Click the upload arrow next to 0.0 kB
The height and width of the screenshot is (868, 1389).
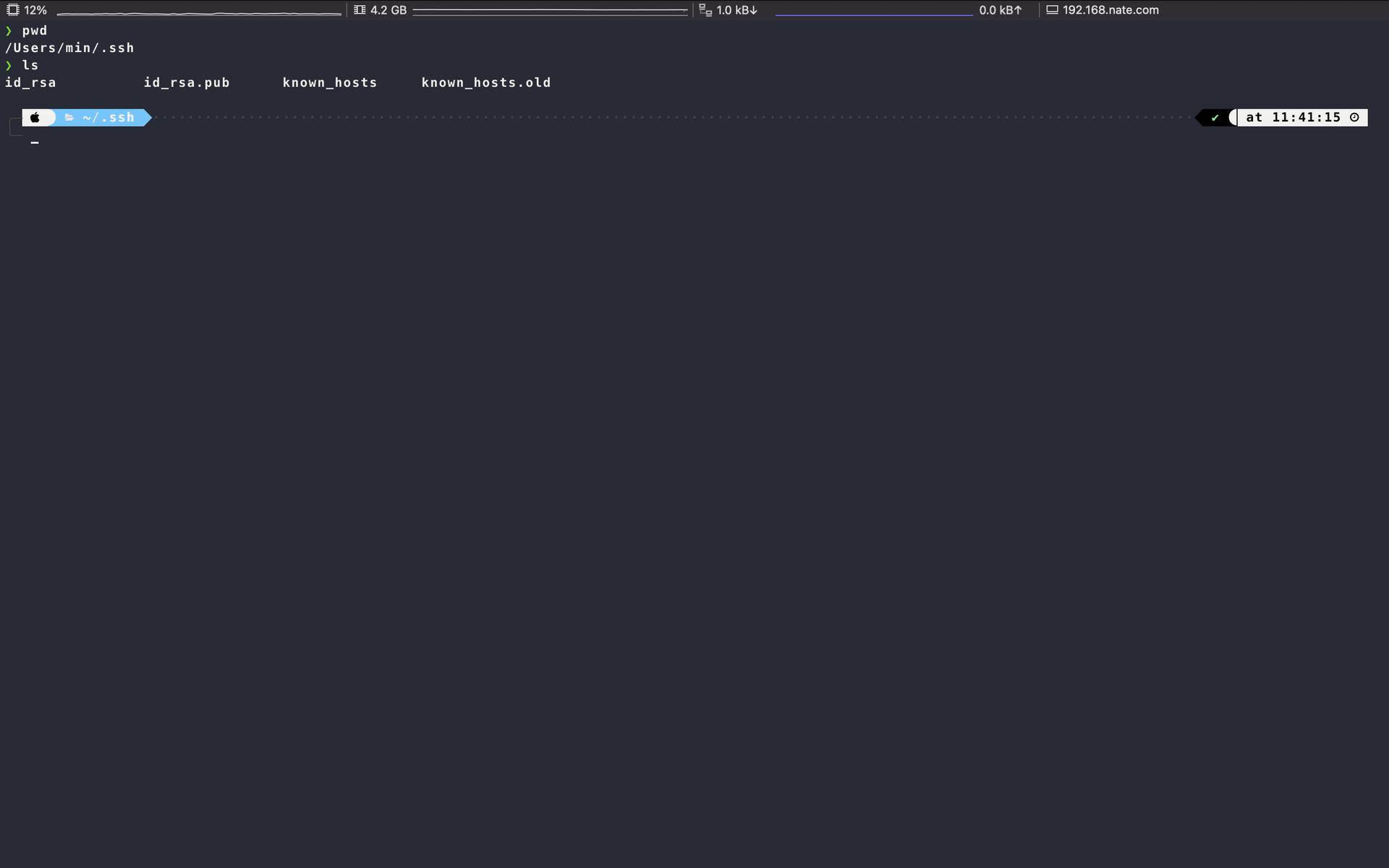[1018, 10]
